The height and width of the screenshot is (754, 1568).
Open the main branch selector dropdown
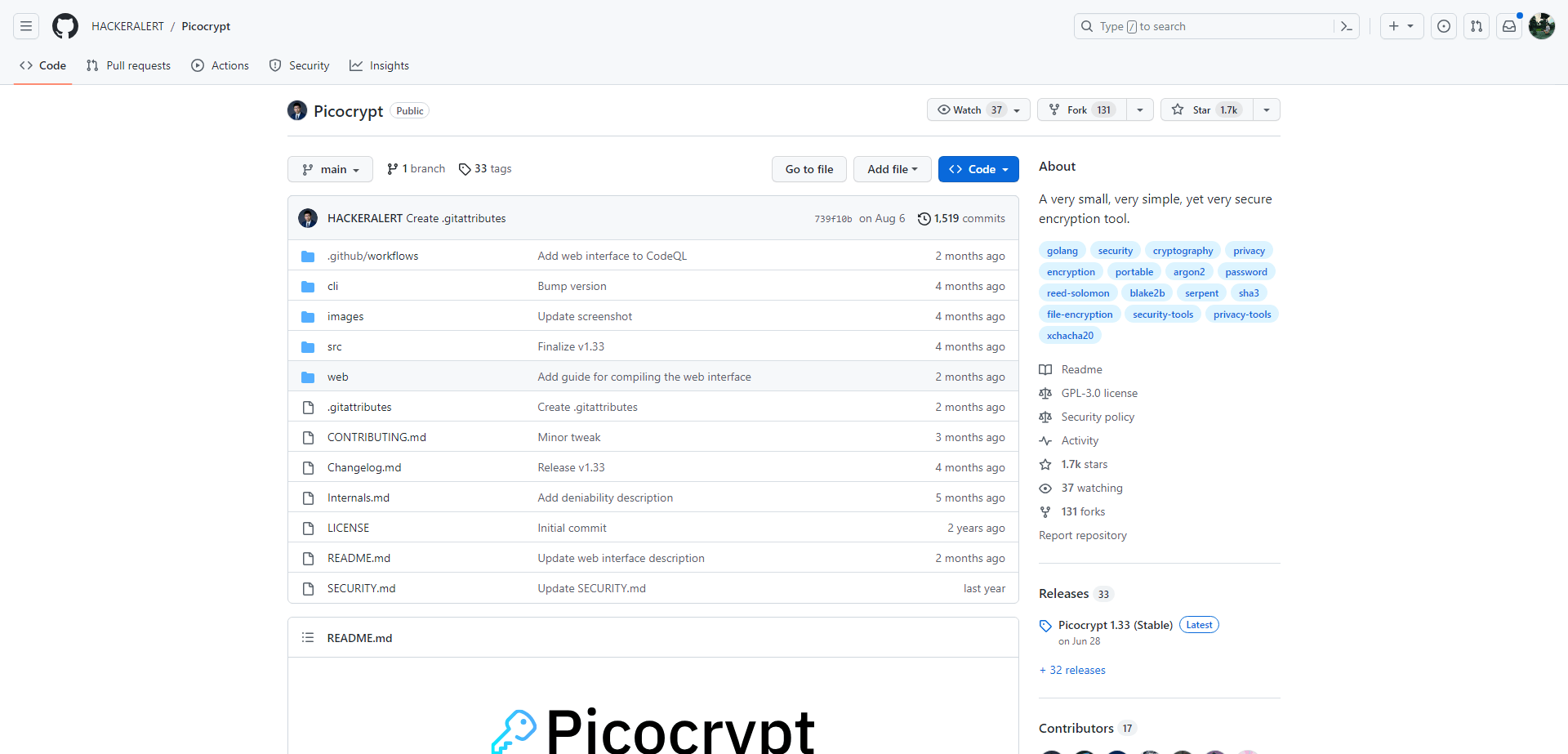click(x=330, y=169)
